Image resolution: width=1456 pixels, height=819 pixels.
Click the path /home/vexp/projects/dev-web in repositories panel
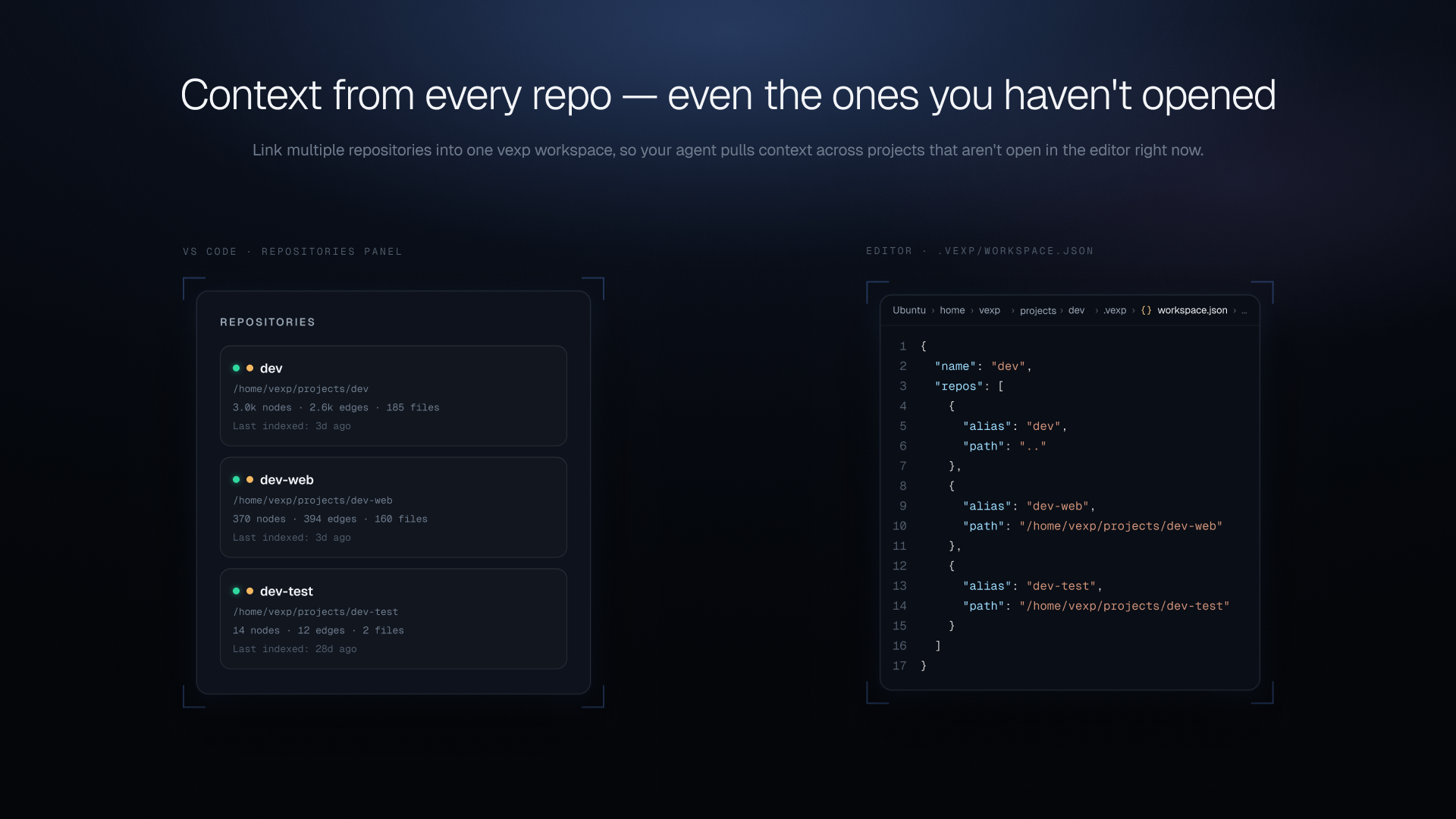coord(312,500)
